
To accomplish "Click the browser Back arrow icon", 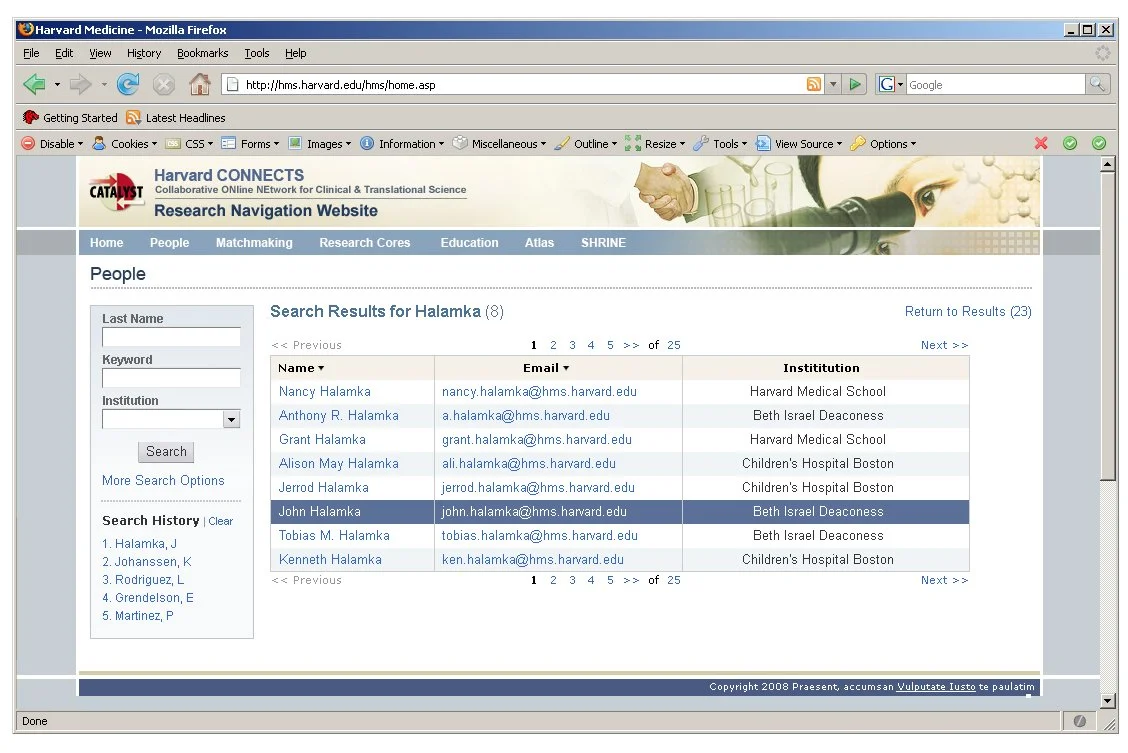I will [x=34, y=84].
